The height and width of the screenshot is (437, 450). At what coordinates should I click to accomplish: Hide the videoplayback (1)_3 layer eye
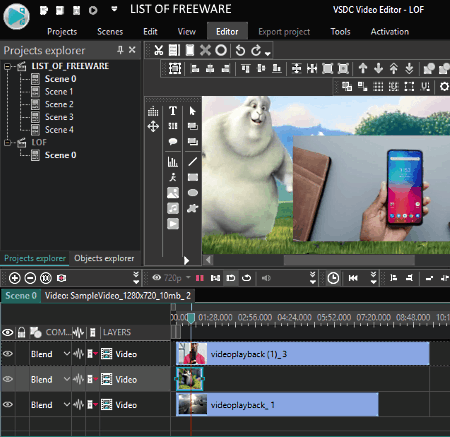pyautogui.click(x=8, y=354)
